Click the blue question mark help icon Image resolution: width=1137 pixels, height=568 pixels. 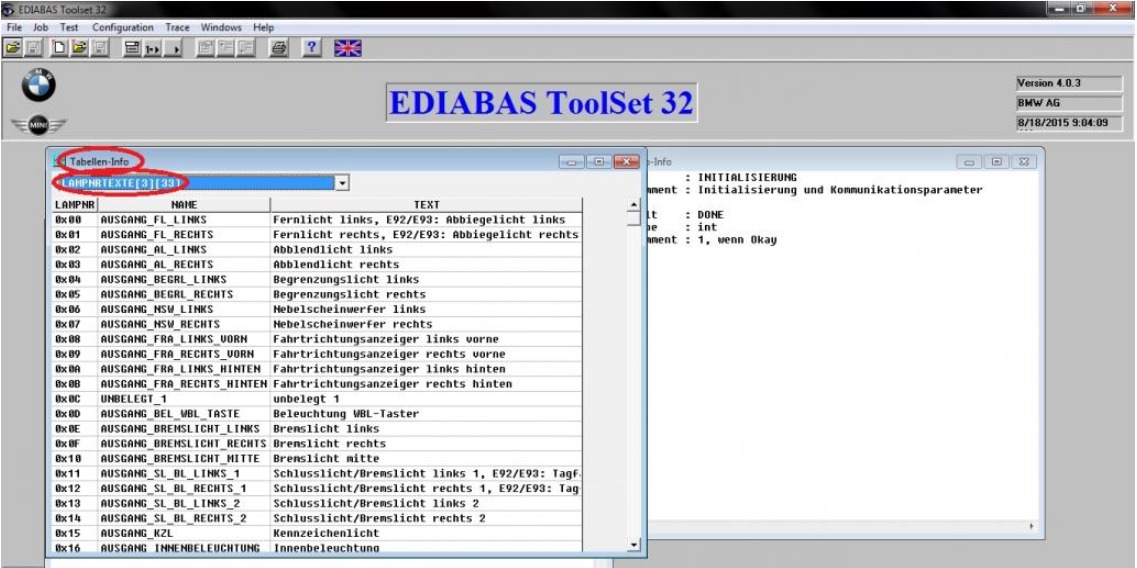pos(311,46)
